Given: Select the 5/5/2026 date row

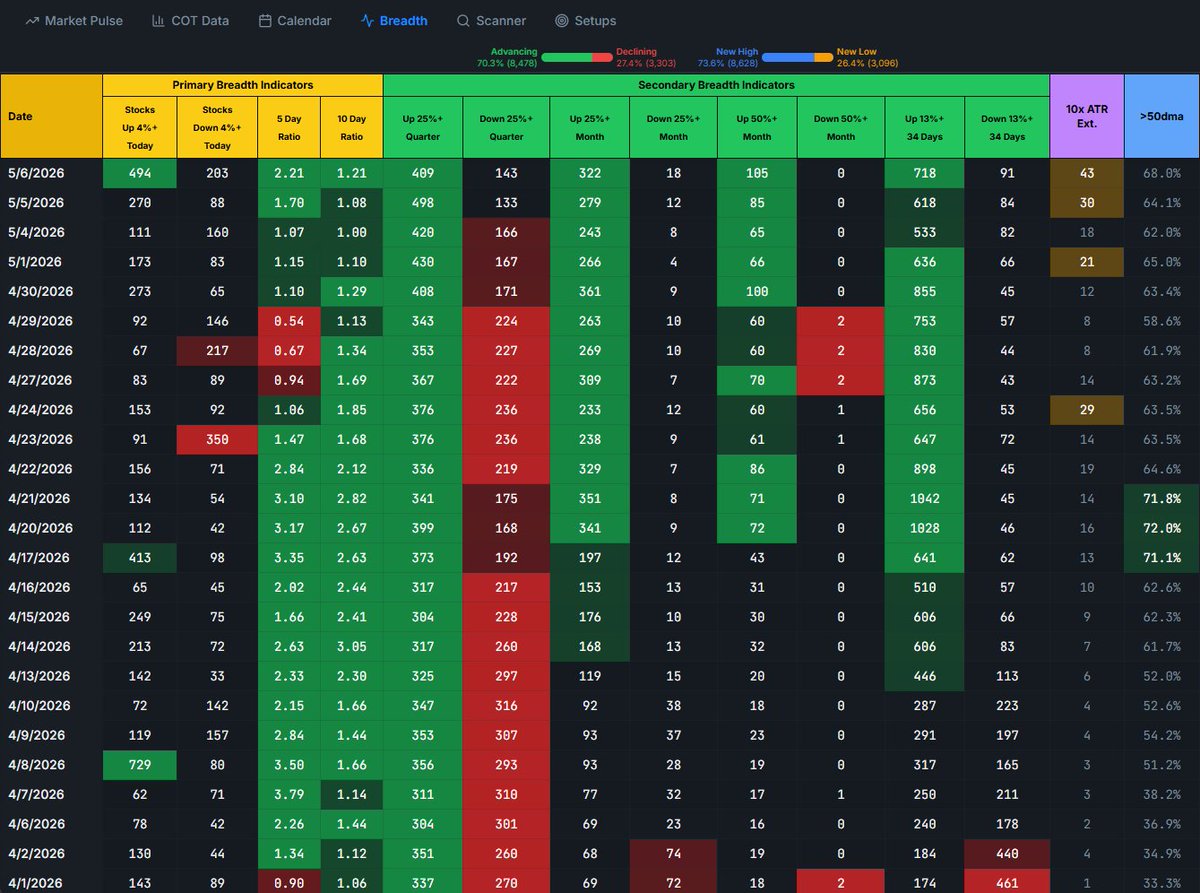Looking at the screenshot, I should point(600,202).
